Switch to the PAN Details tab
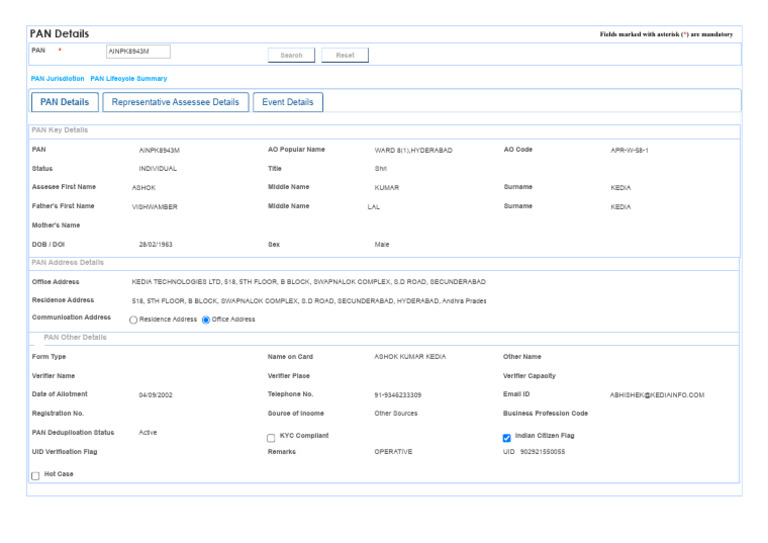The image size is (768, 543). point(65,102)
